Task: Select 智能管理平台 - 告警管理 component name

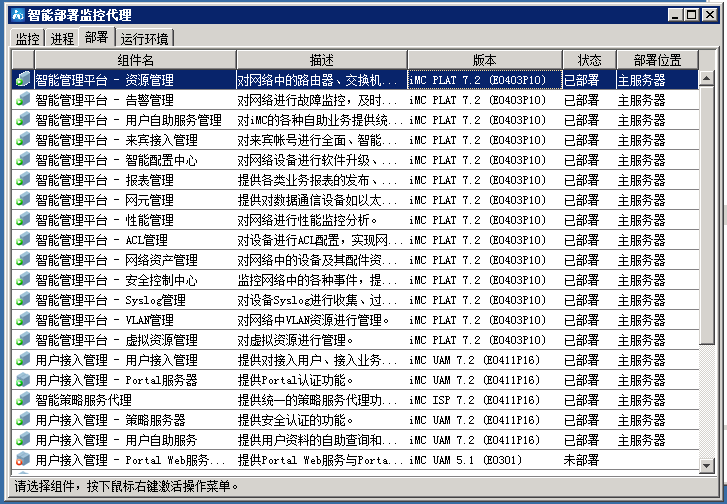Action: 104,100
